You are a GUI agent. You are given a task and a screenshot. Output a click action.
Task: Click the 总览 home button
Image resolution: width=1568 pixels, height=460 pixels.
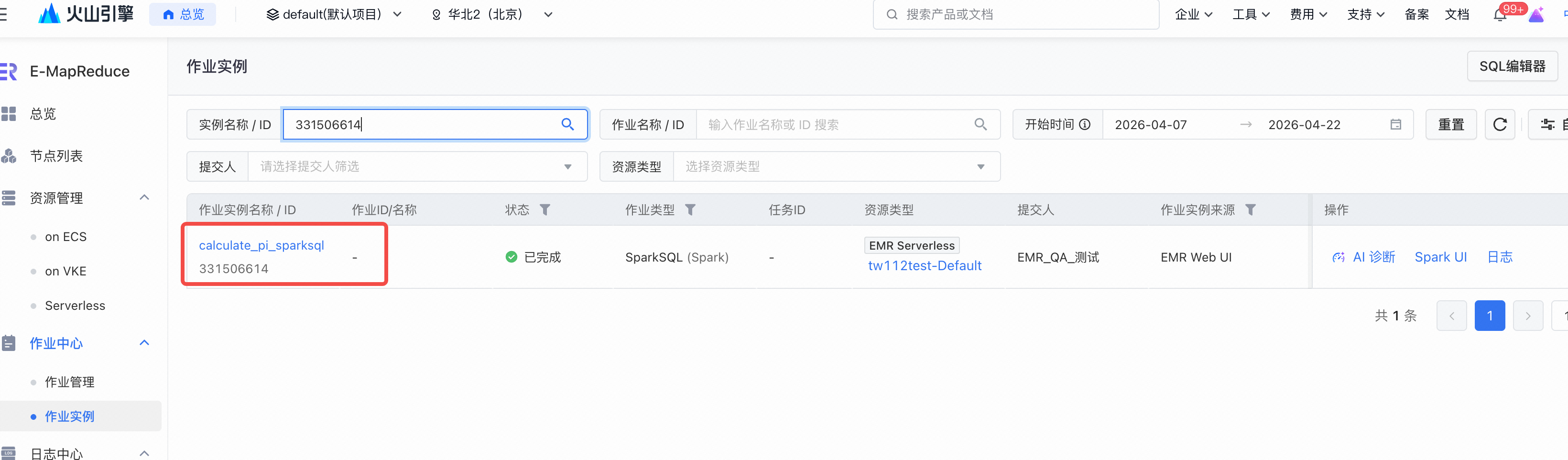coord(183,14)
